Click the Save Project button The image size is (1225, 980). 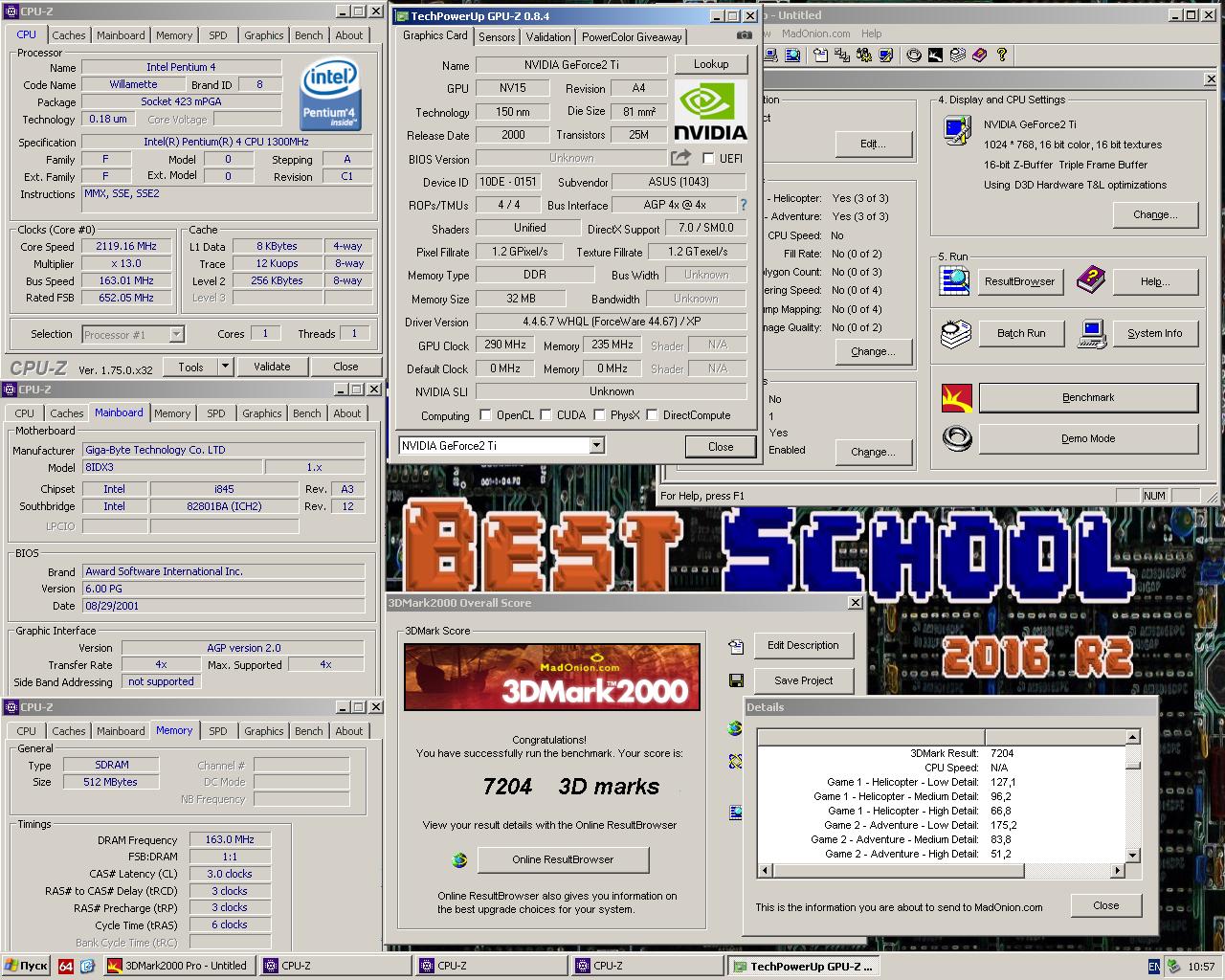pos(804,680)
